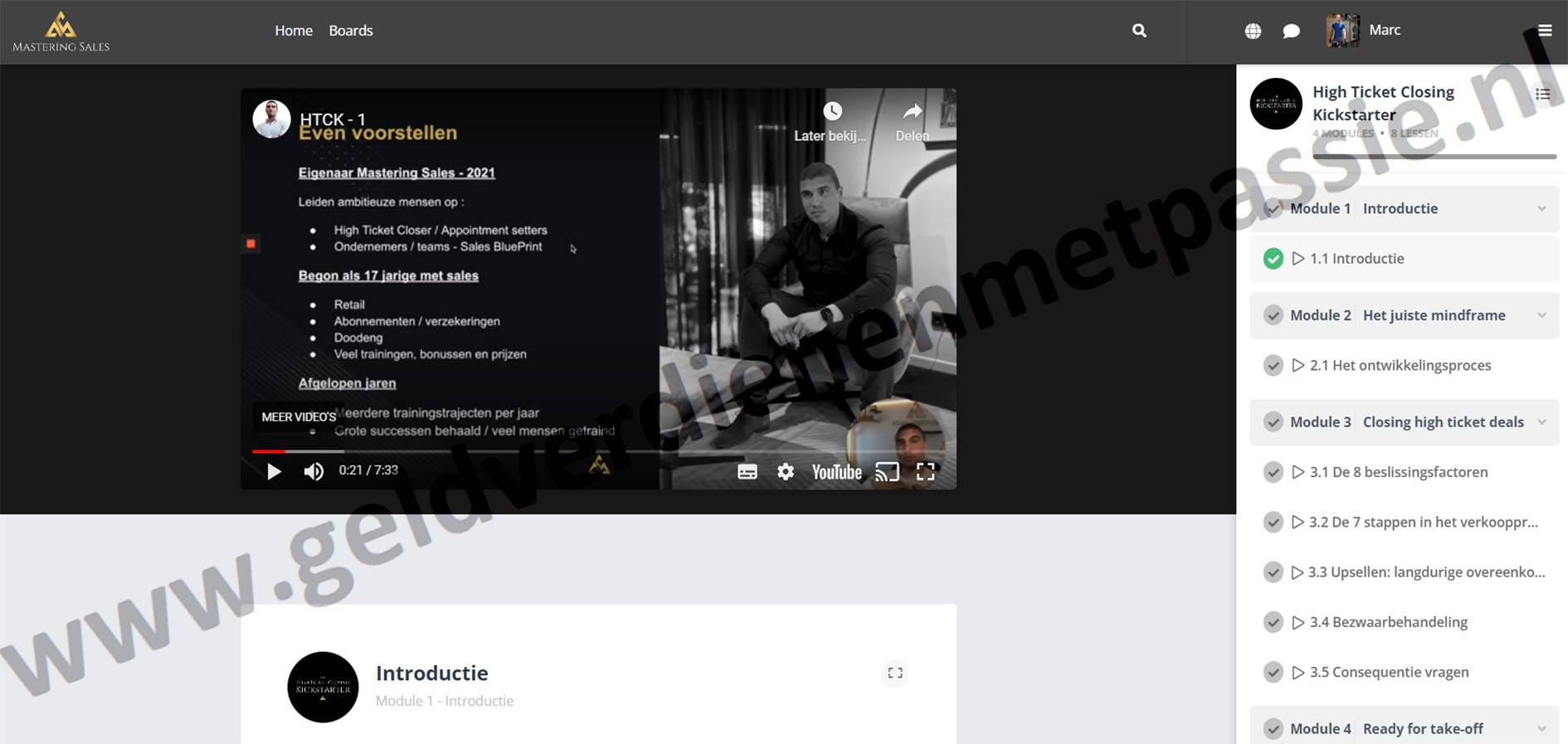
Task: Toggle completion check for 1.1 Introductie
Action: (1273, 259)
